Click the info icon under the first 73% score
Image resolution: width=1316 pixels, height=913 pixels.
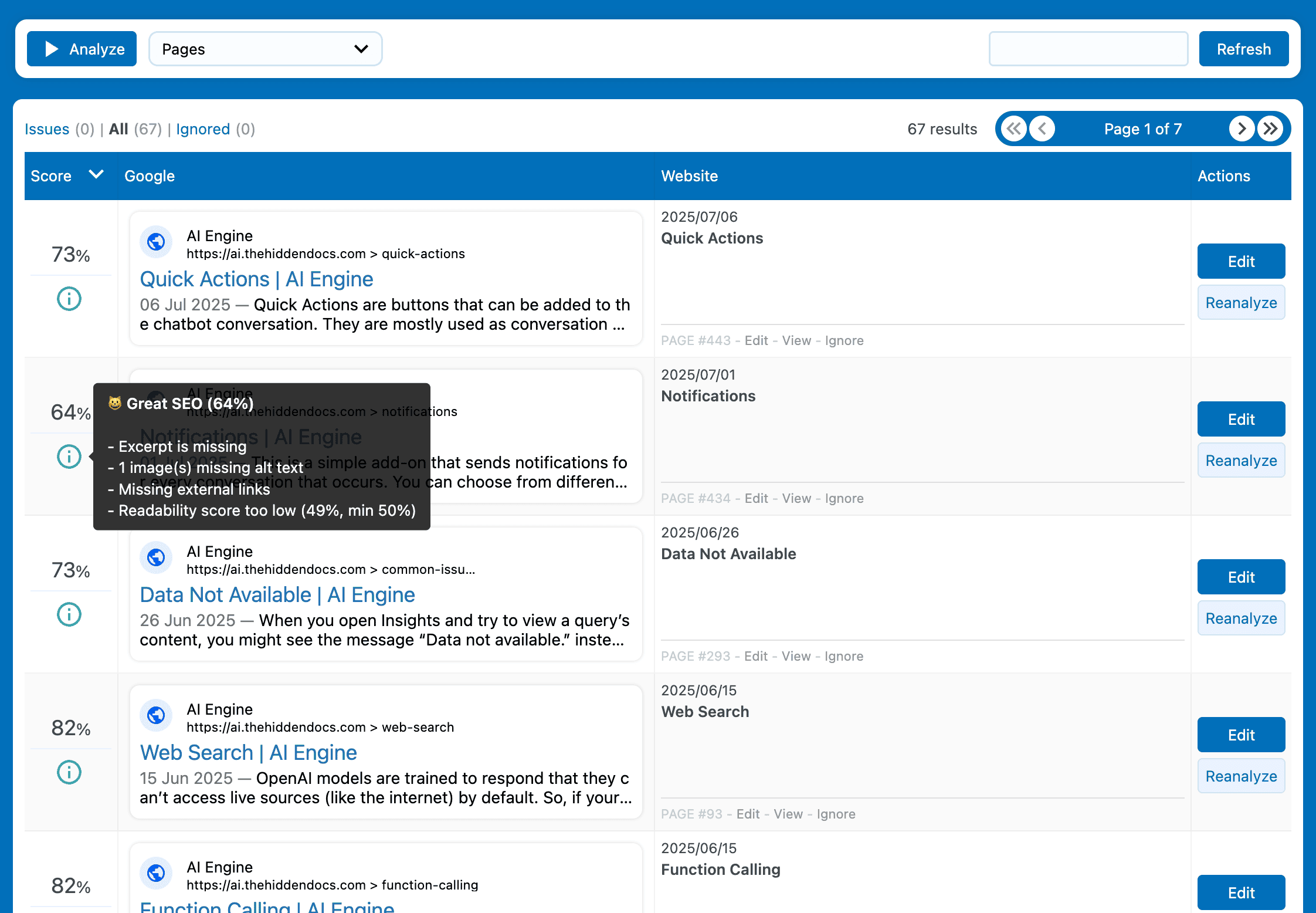pyautogui.click(x=69, y=299)
